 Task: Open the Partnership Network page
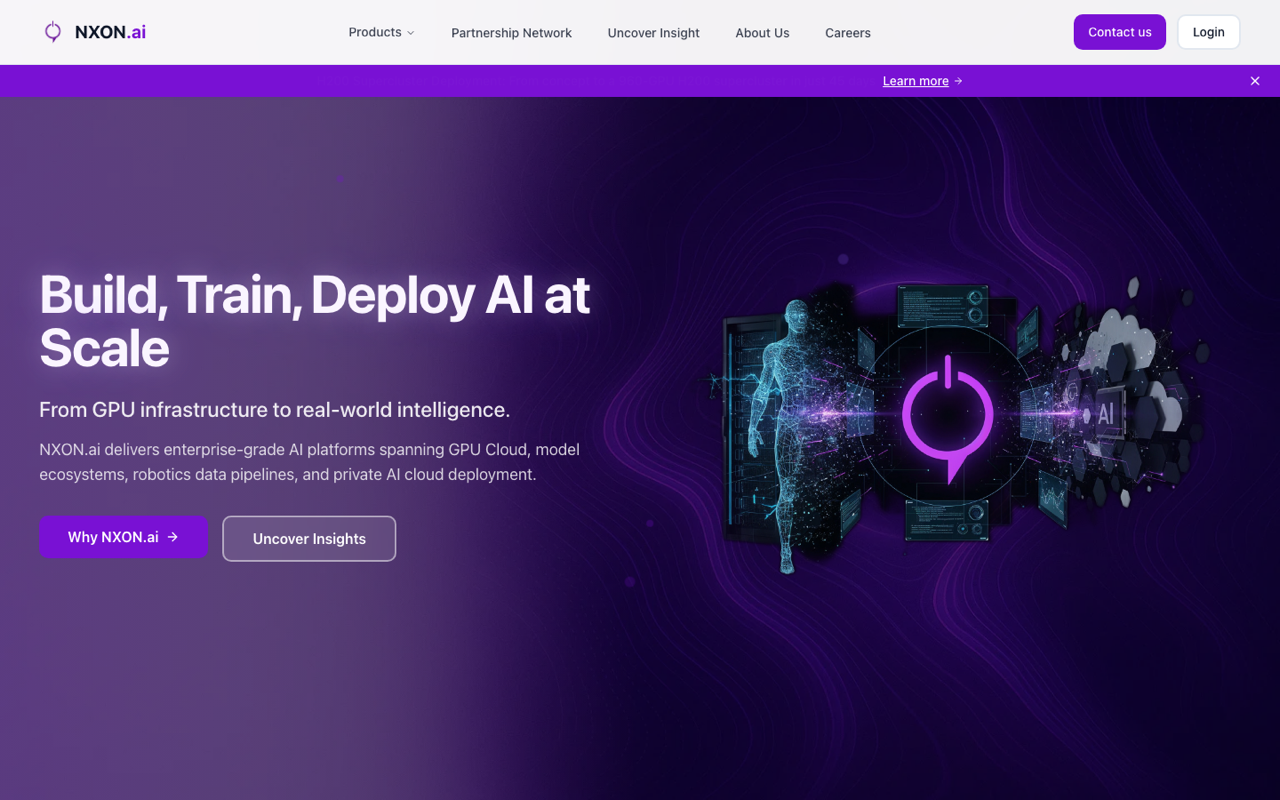coord(511,33)
